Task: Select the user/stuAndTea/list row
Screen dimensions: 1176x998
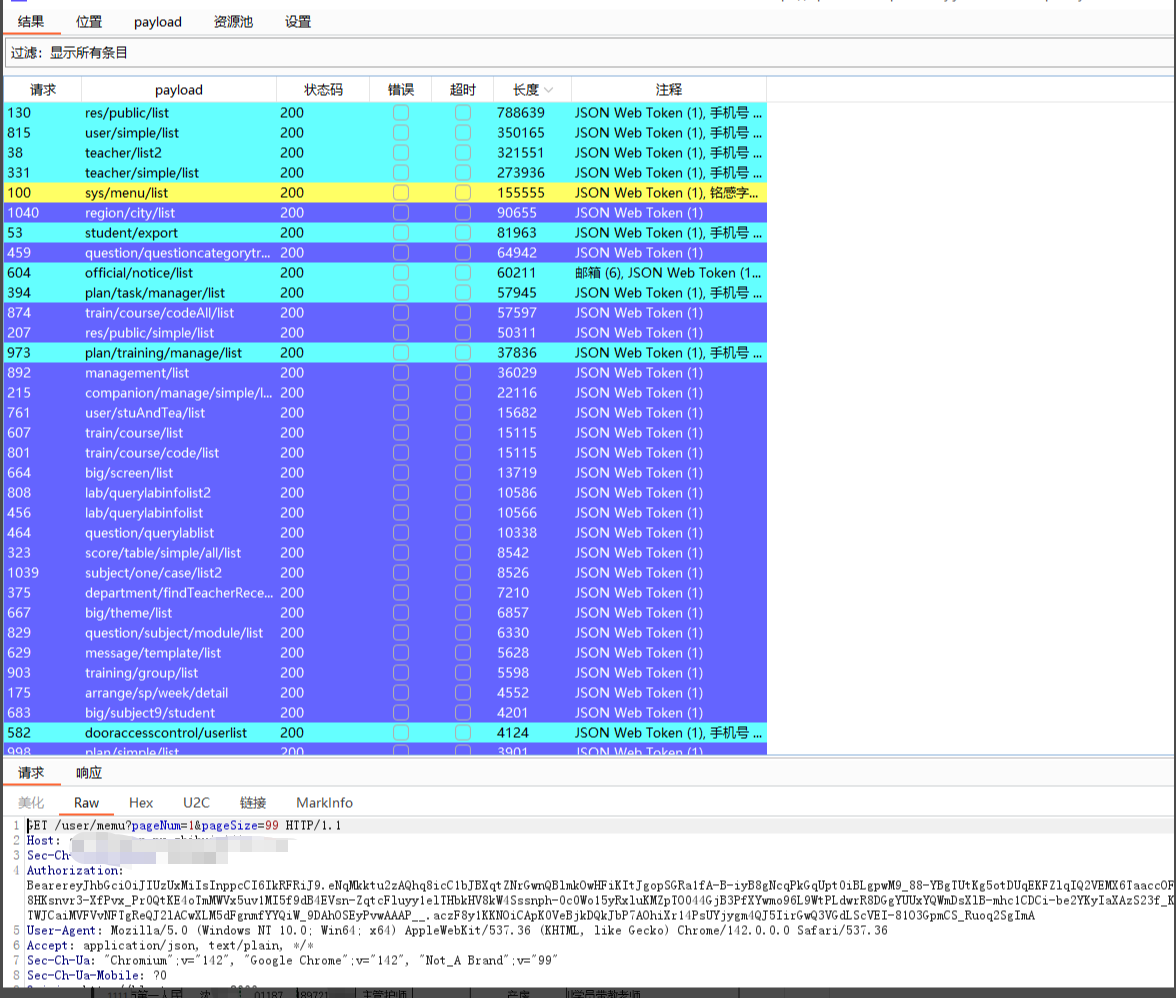Action: (x=386, y=412)
